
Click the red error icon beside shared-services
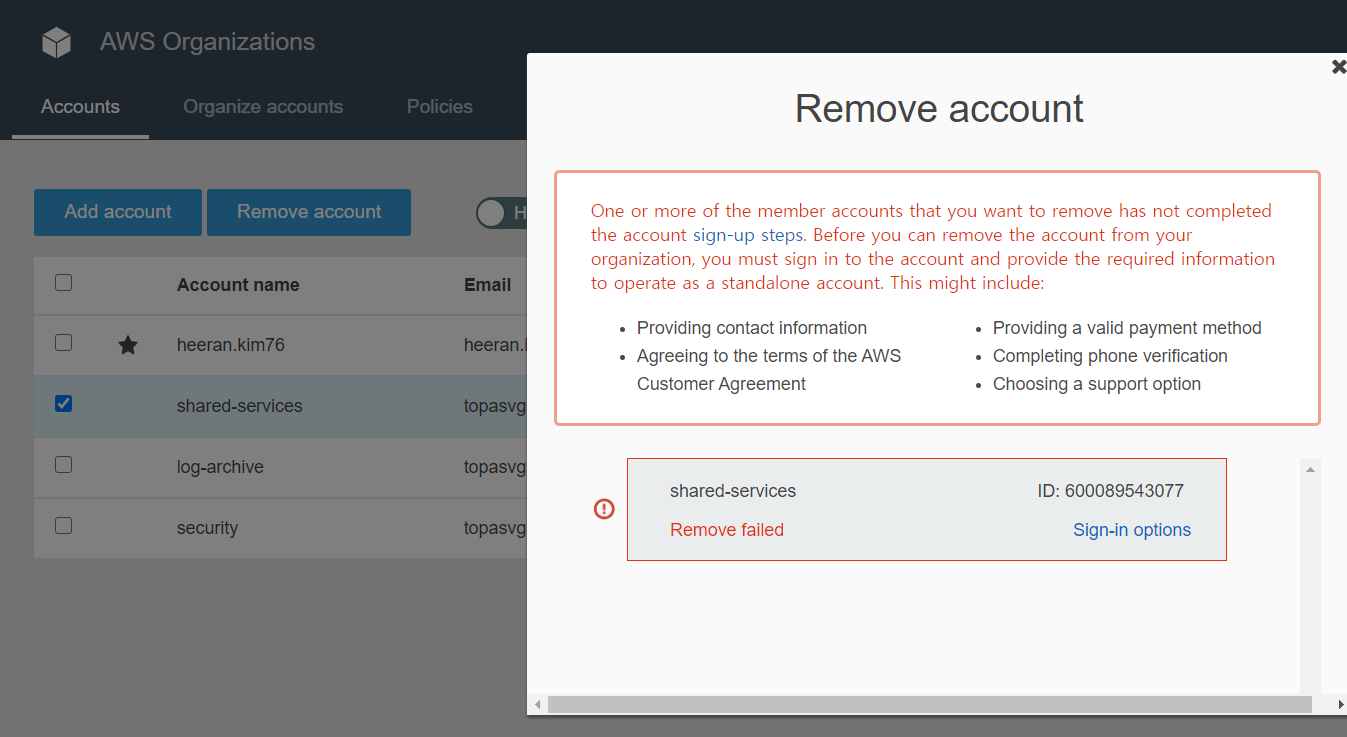[x=604, y=509]
